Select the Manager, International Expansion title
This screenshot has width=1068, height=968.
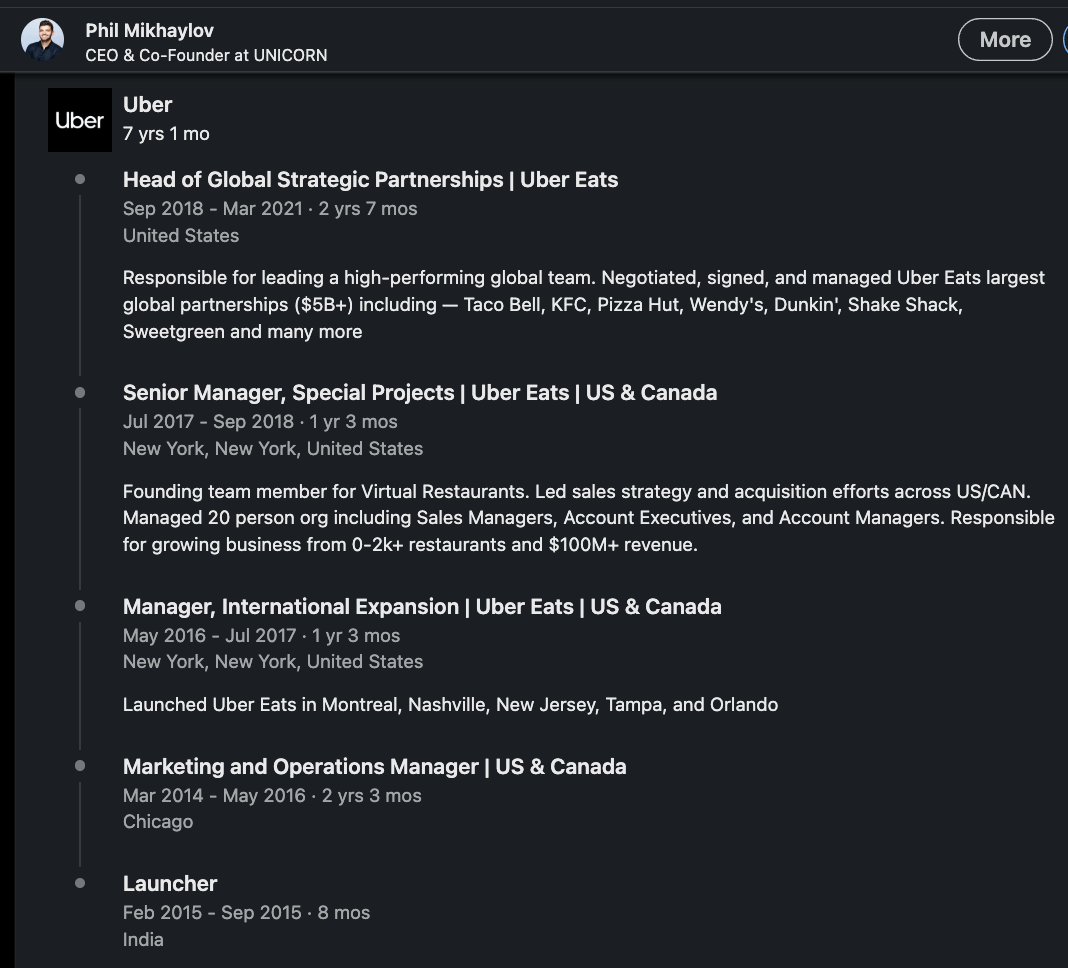coord(421,606)
